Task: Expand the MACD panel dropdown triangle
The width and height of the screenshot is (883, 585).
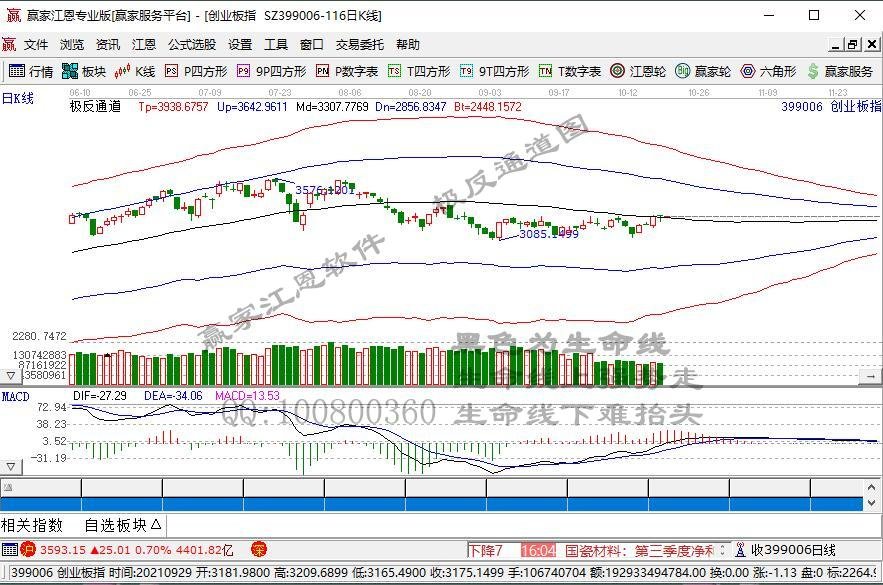Action: click(11, 466)
